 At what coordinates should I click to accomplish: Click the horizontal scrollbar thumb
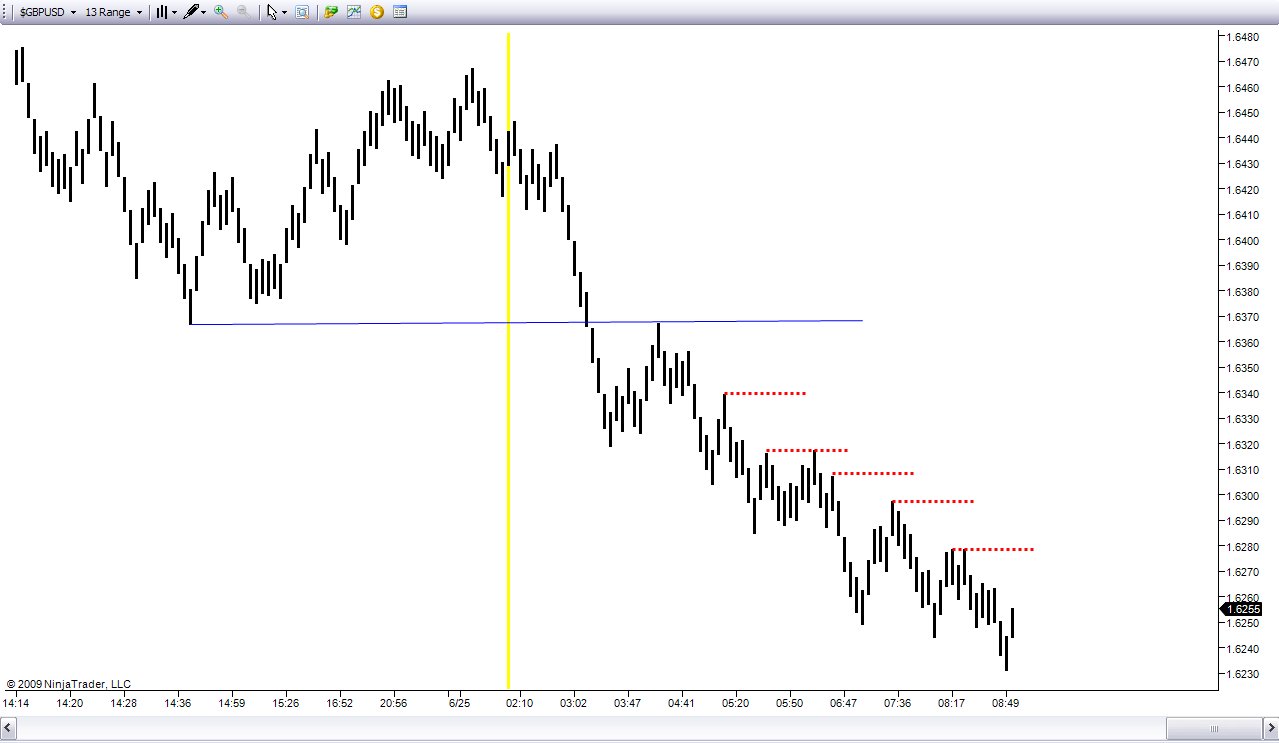tap(1214, 728)
